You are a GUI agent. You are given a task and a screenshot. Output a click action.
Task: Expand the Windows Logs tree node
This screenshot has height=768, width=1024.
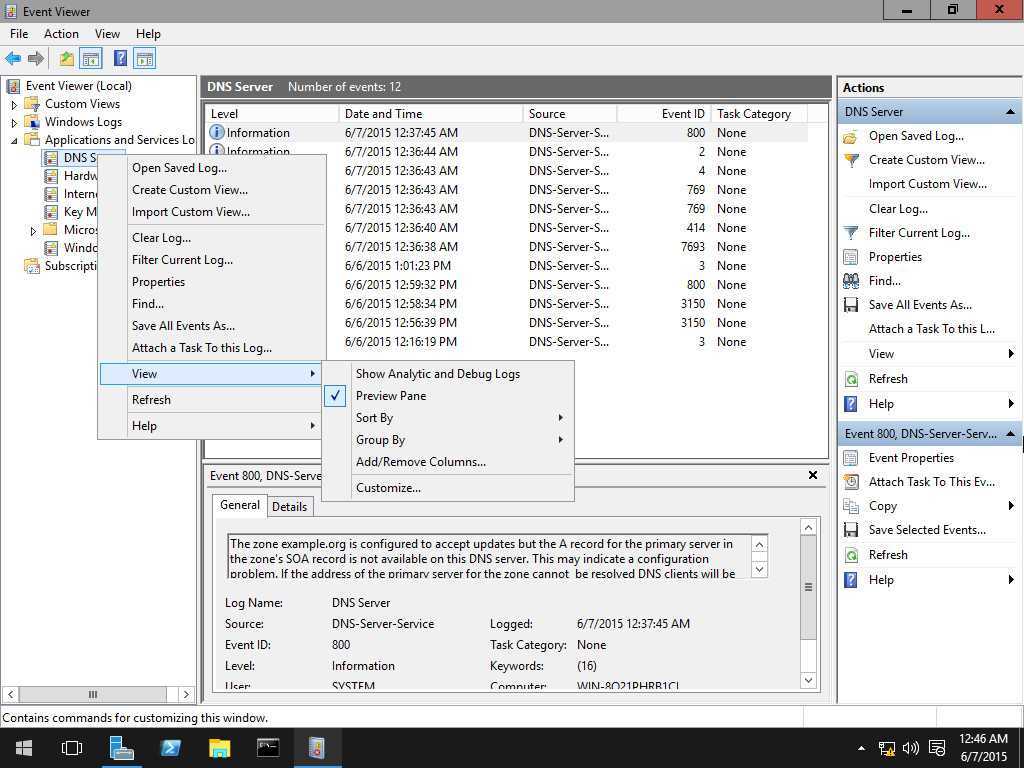click(x=14, y=122)
